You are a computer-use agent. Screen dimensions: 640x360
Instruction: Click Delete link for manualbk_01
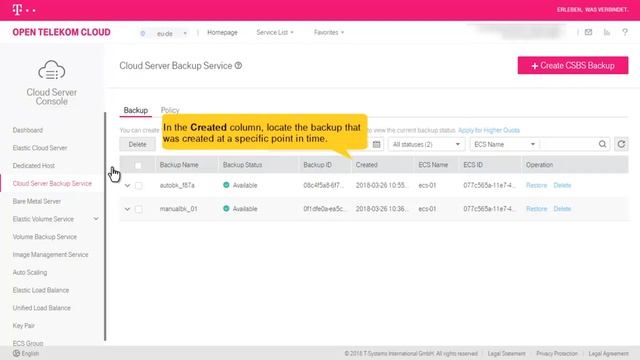click(562, 209)
